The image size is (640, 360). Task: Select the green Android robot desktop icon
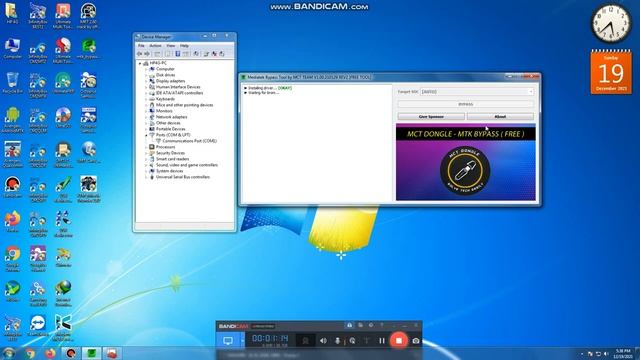[x=12, y=119]
